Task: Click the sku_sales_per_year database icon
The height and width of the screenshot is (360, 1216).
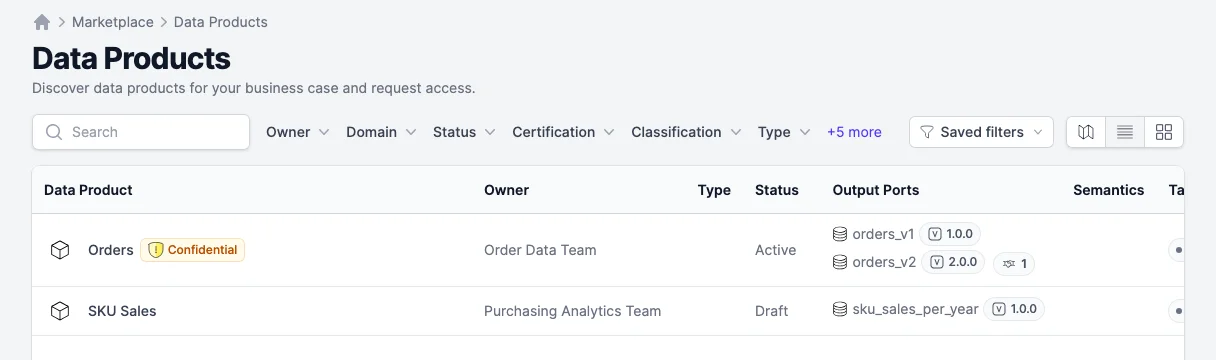Action: click(840, 309)
